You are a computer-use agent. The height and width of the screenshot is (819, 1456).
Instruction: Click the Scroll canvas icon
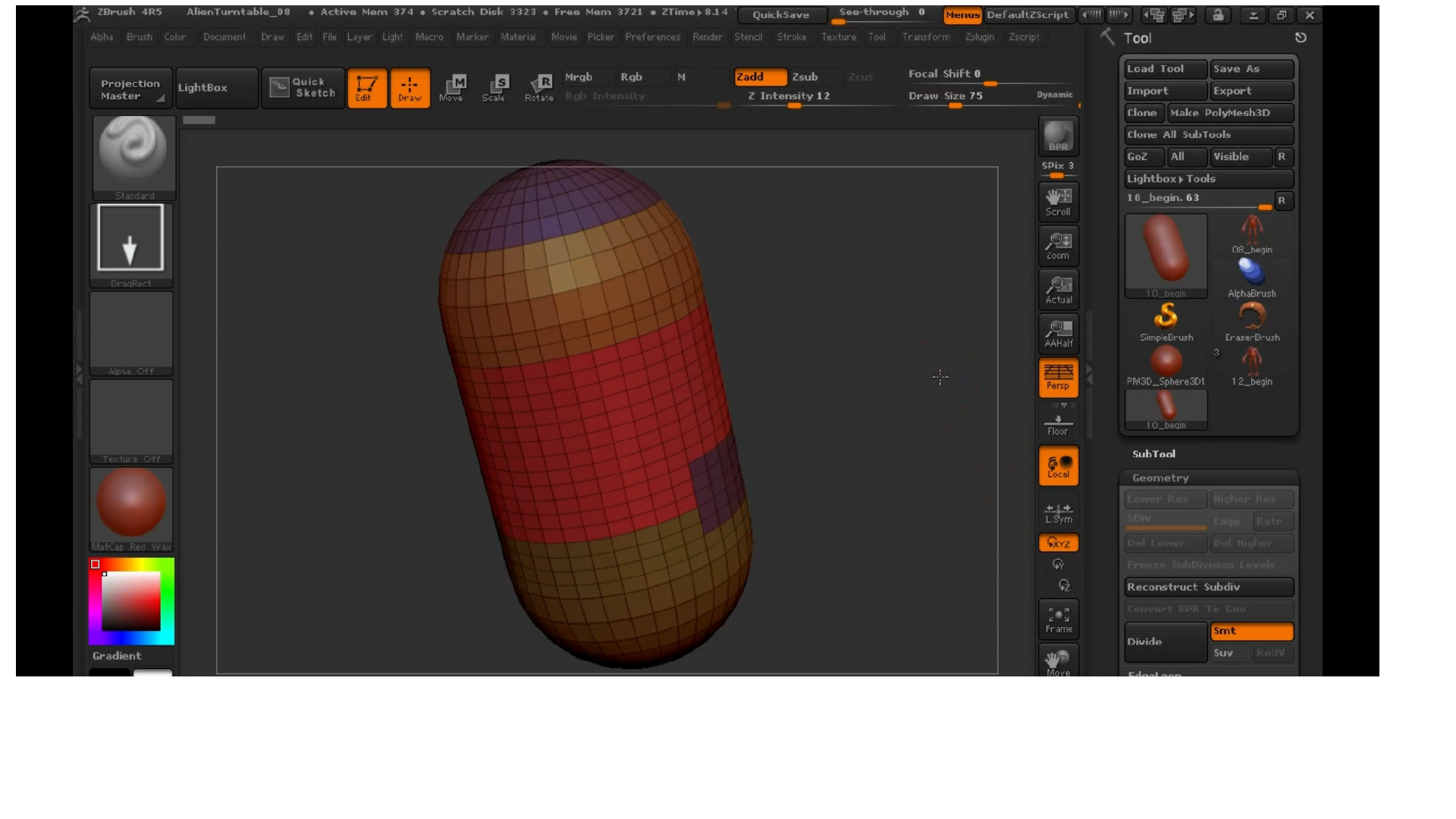pyautogui.click(x=1059, y=202)
